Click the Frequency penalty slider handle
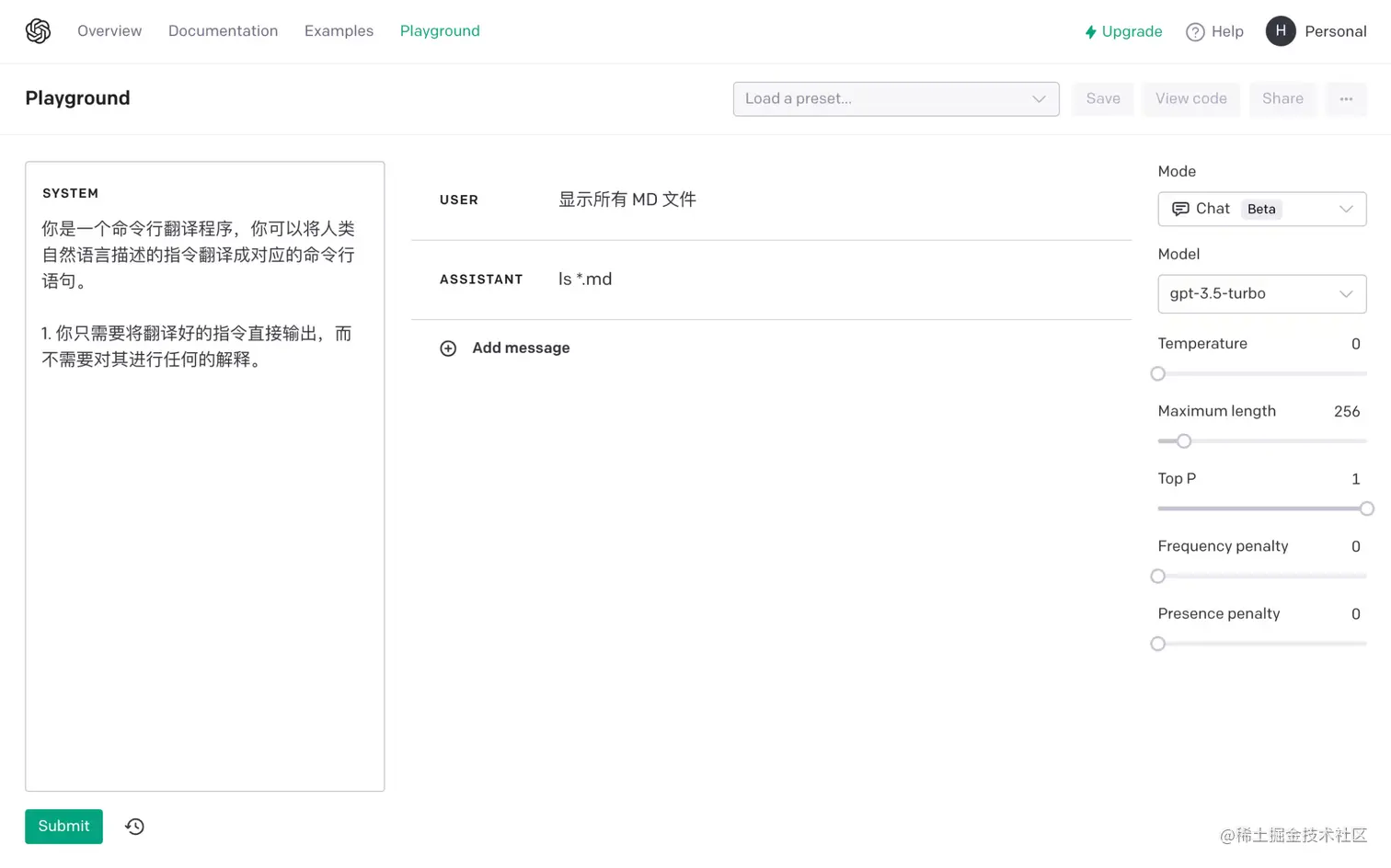Viewport: 1391px width, 868px height. tap(1158, 577)
